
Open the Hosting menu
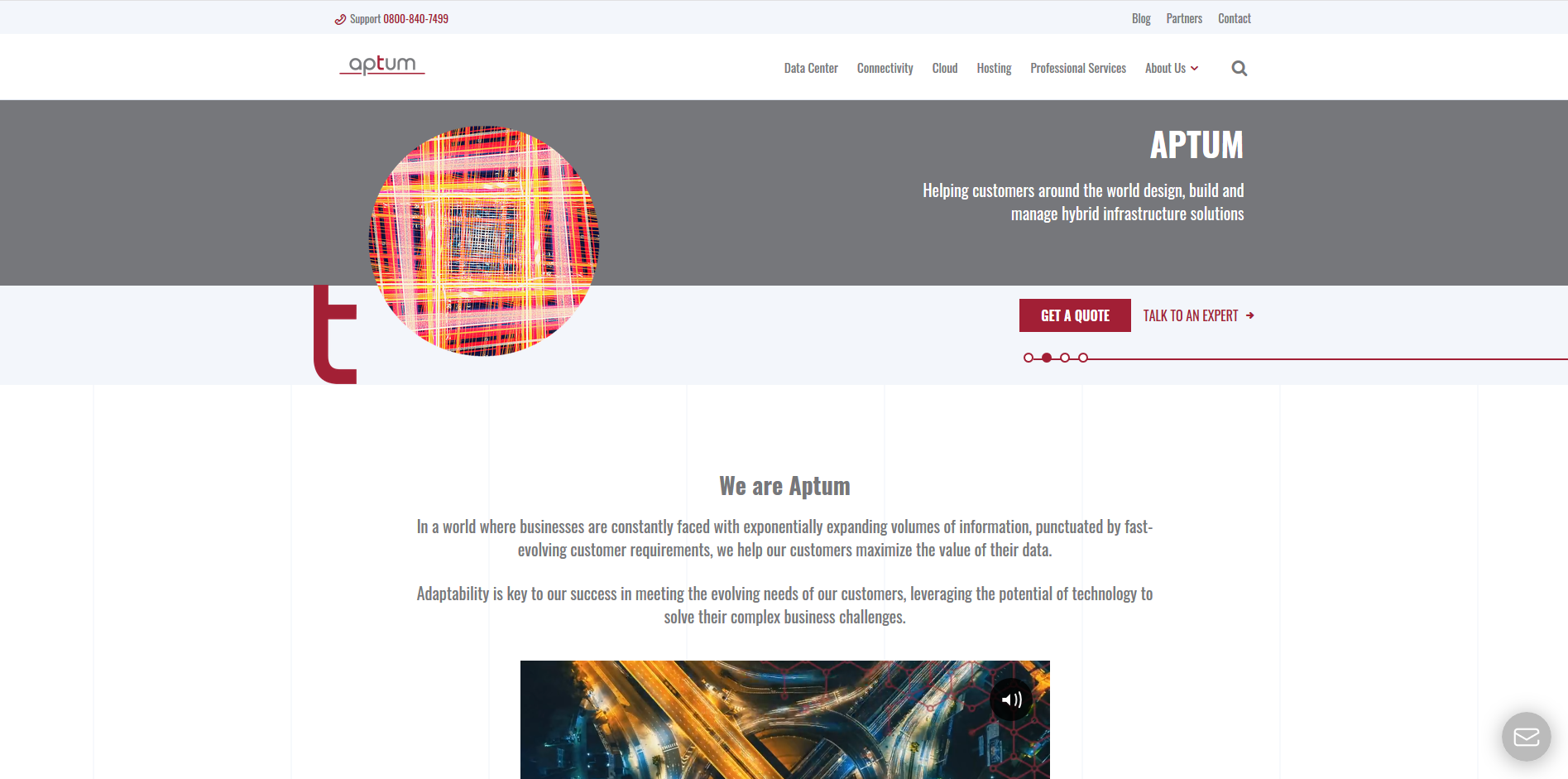click(x=994, y=69)
